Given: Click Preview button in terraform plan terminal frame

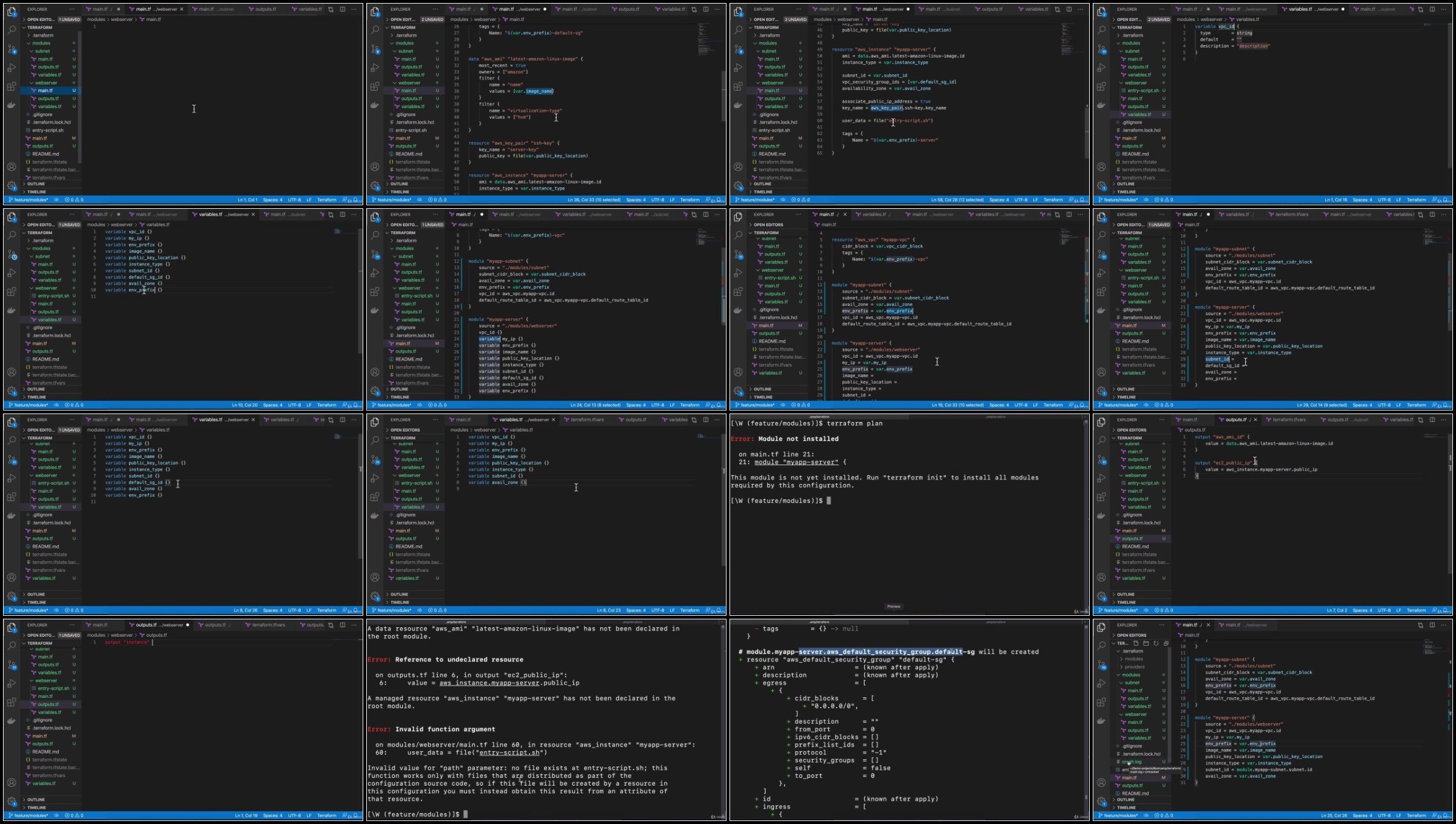Looking at the screenshot, I should (893, 607).
